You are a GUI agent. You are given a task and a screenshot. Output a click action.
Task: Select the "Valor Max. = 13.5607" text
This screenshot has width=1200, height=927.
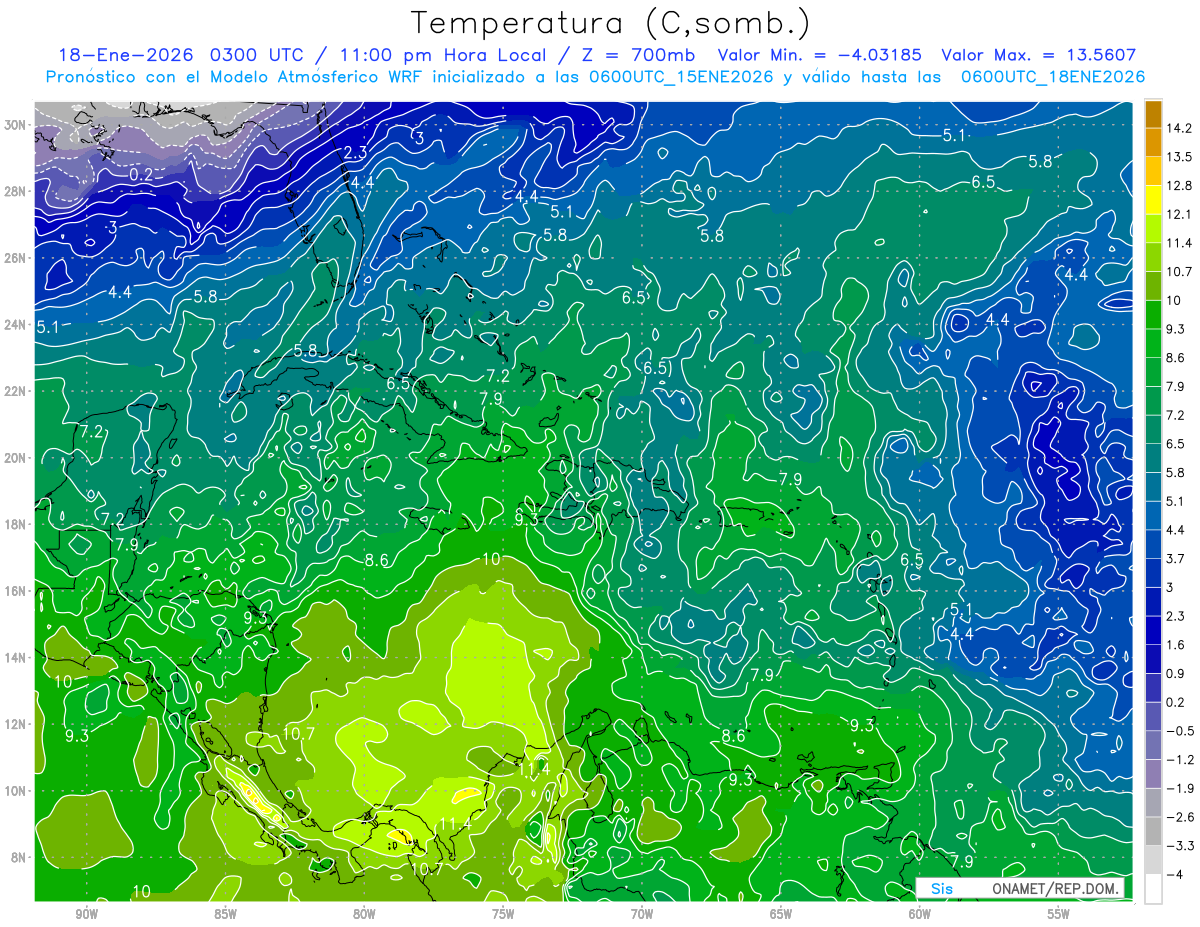(x=1039, y=55)
